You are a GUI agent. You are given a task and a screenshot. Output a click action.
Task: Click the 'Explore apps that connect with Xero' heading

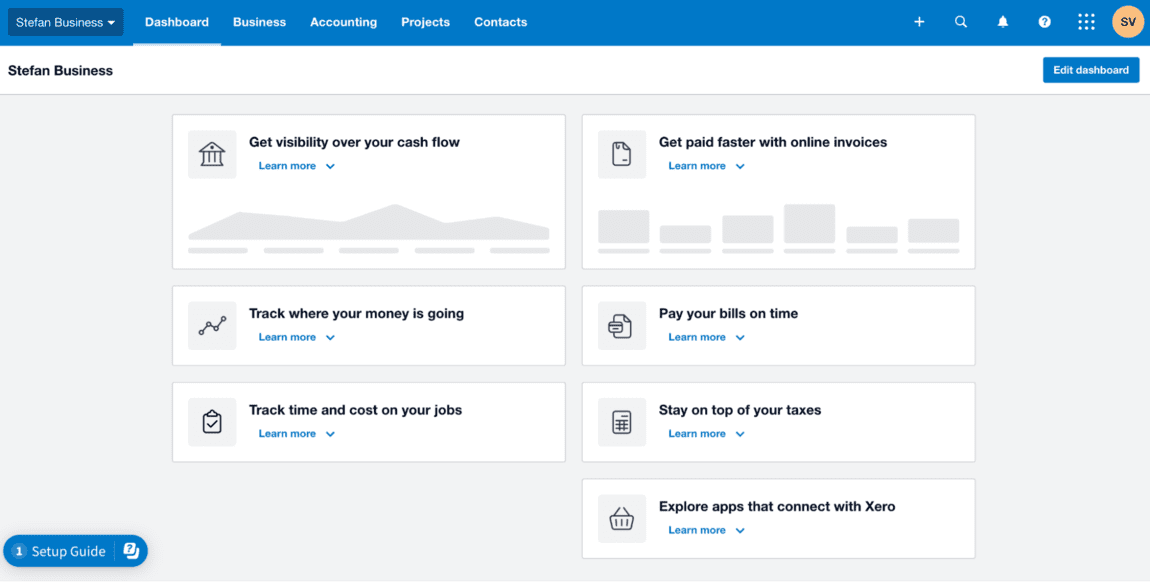pyautogui.click(x=777, y=507)
